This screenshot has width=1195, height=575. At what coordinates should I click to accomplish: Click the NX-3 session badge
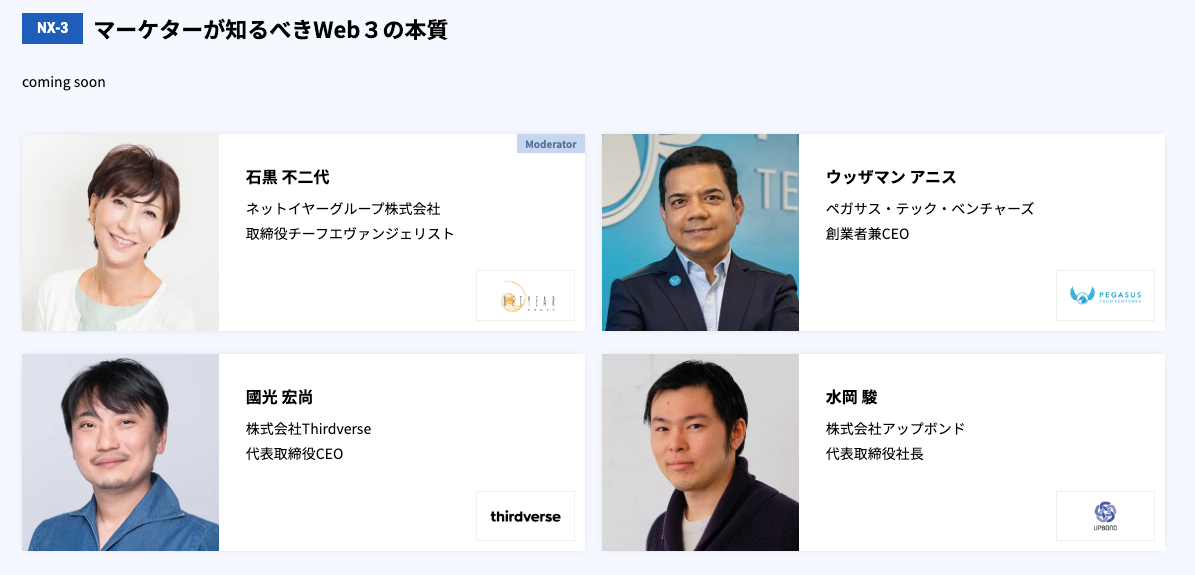tap(52, 28)
